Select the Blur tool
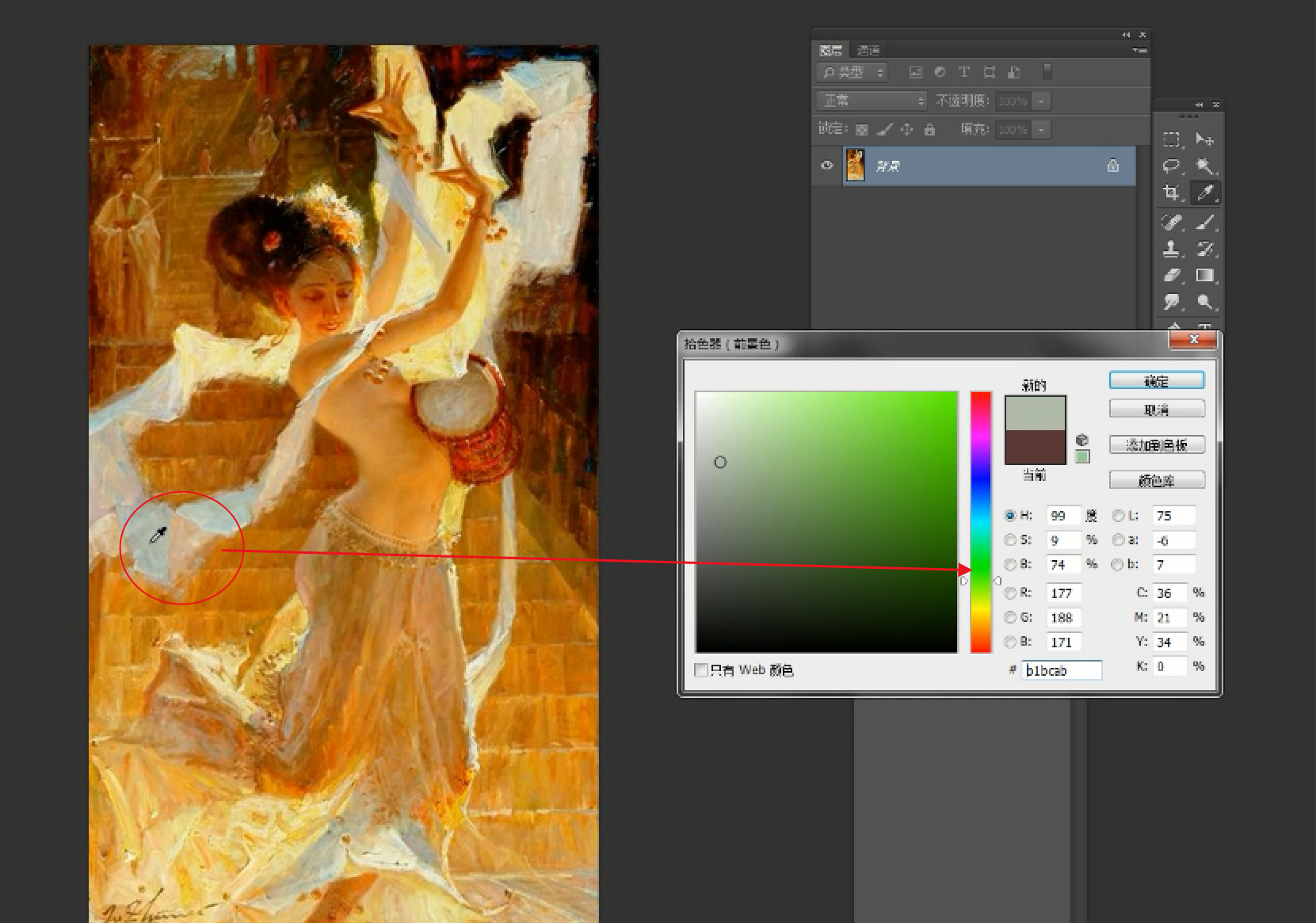1316x923 pixels. pos(1171,302)
